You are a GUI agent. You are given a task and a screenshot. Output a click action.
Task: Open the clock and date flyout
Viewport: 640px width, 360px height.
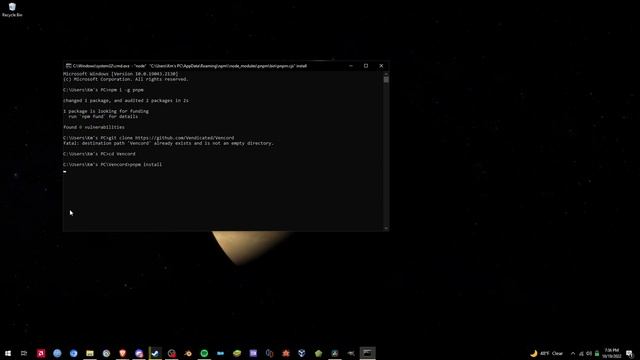point(611,353)
